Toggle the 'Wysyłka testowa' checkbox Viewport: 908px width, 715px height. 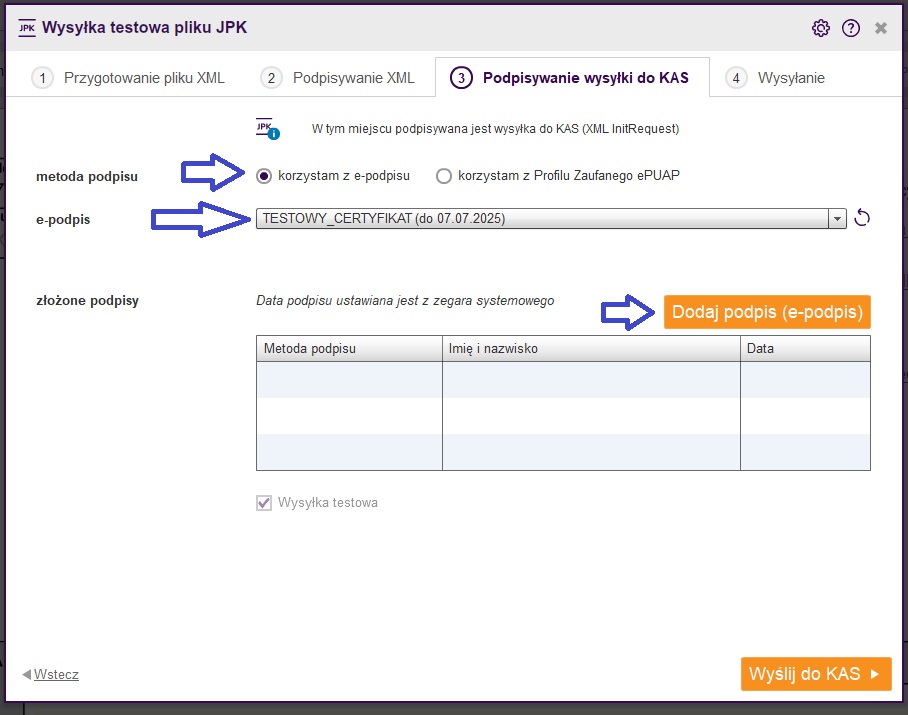(264, 503)
